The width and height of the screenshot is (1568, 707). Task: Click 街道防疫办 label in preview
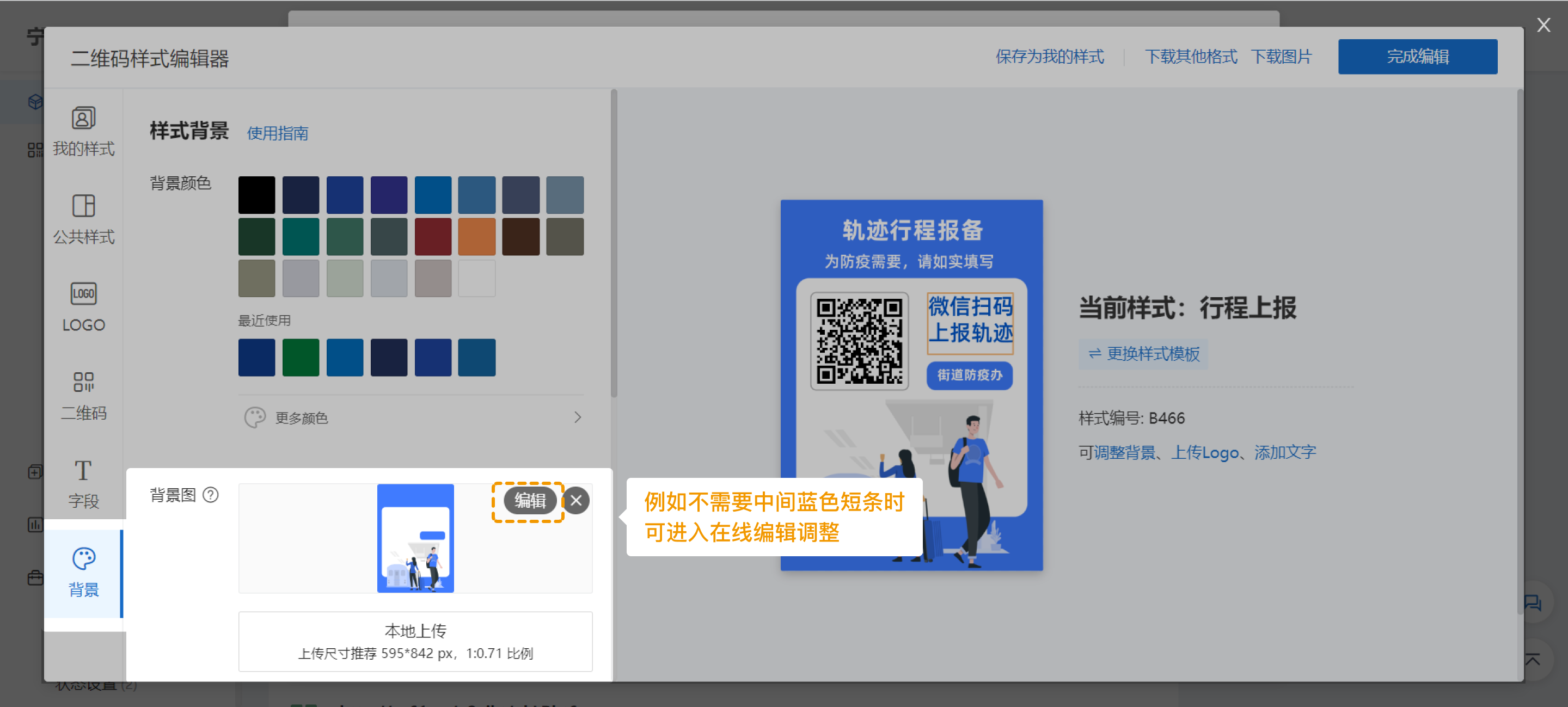click(x=970, y=375)
